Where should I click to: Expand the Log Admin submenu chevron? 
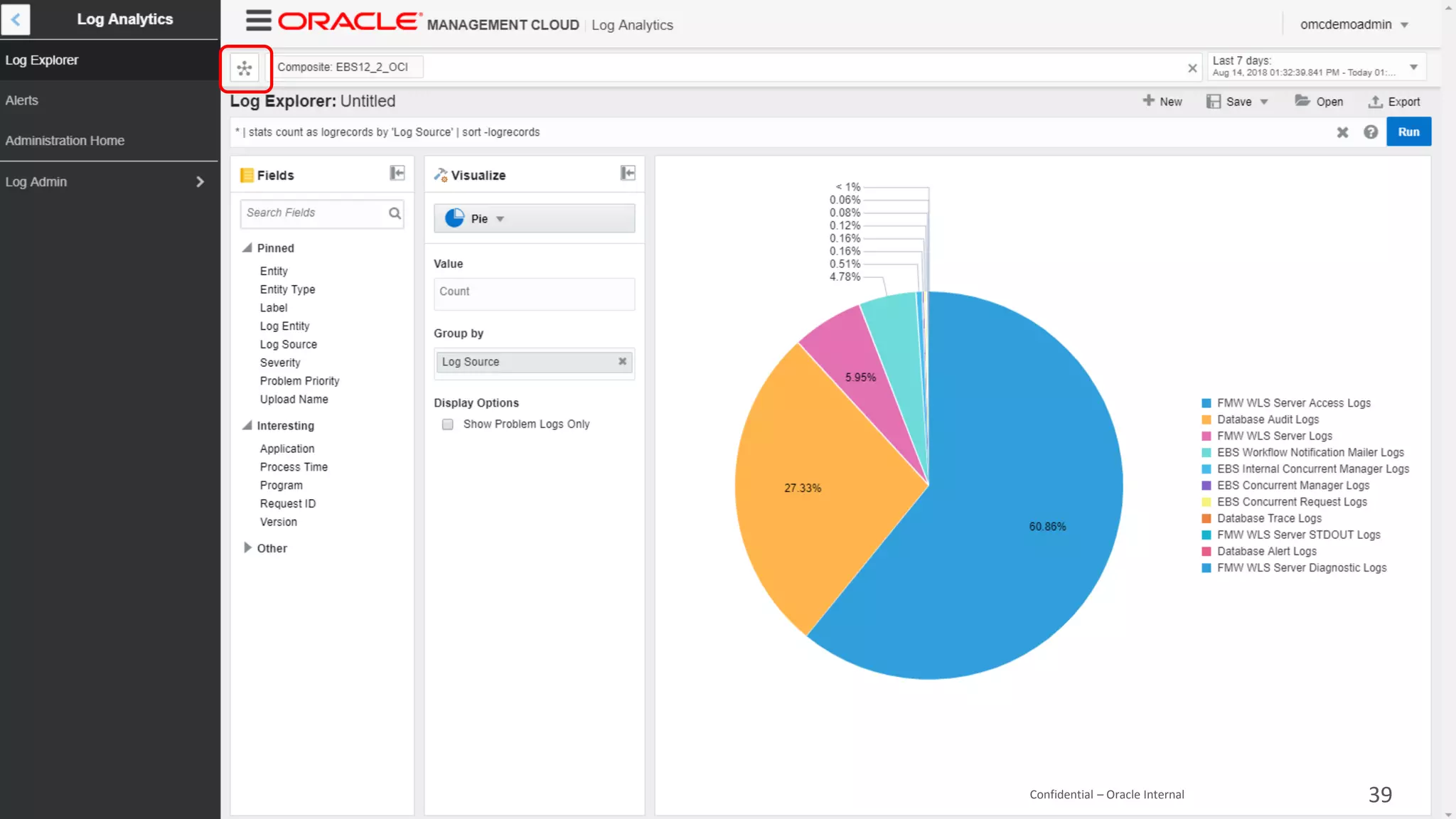200,182
